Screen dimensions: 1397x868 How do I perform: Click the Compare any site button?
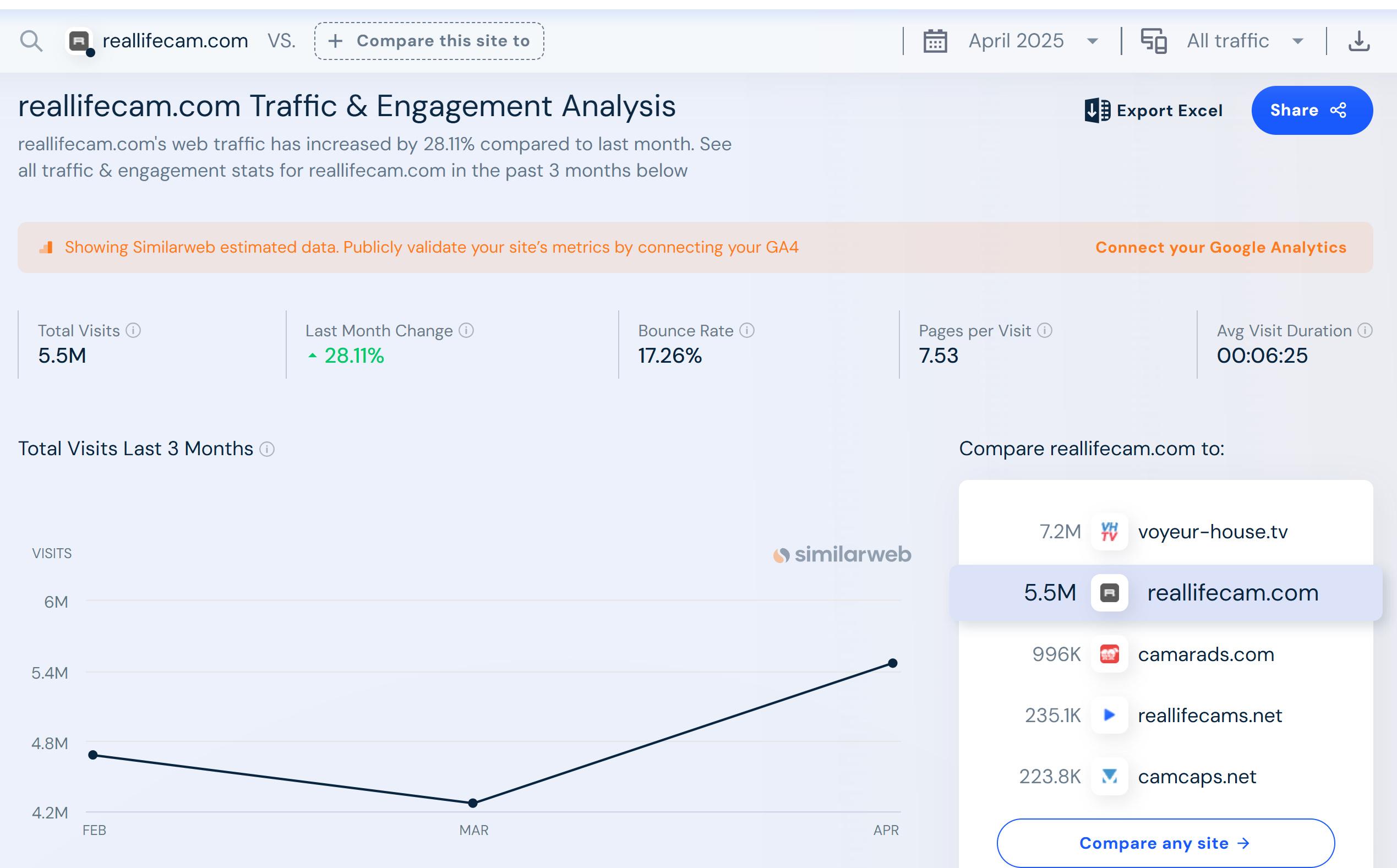coord(1165,843)
